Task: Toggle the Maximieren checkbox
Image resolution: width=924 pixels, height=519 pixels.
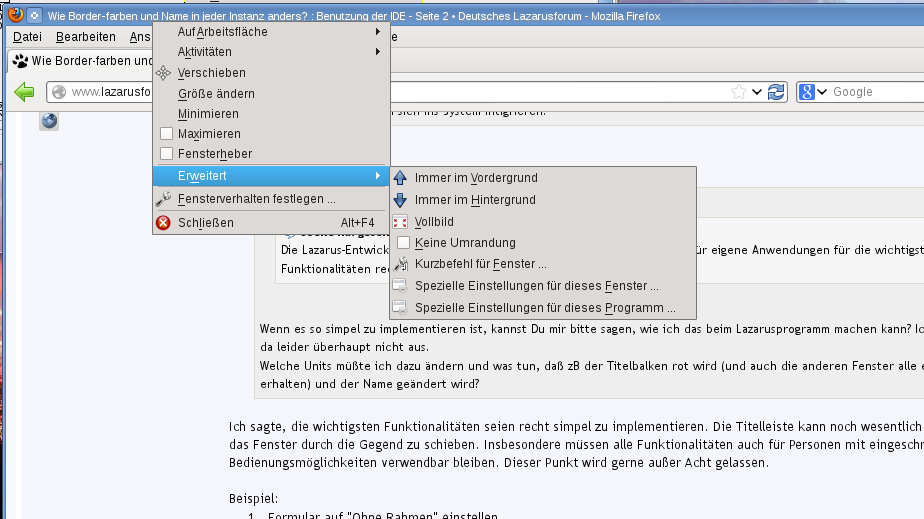Action: point(167,134)
